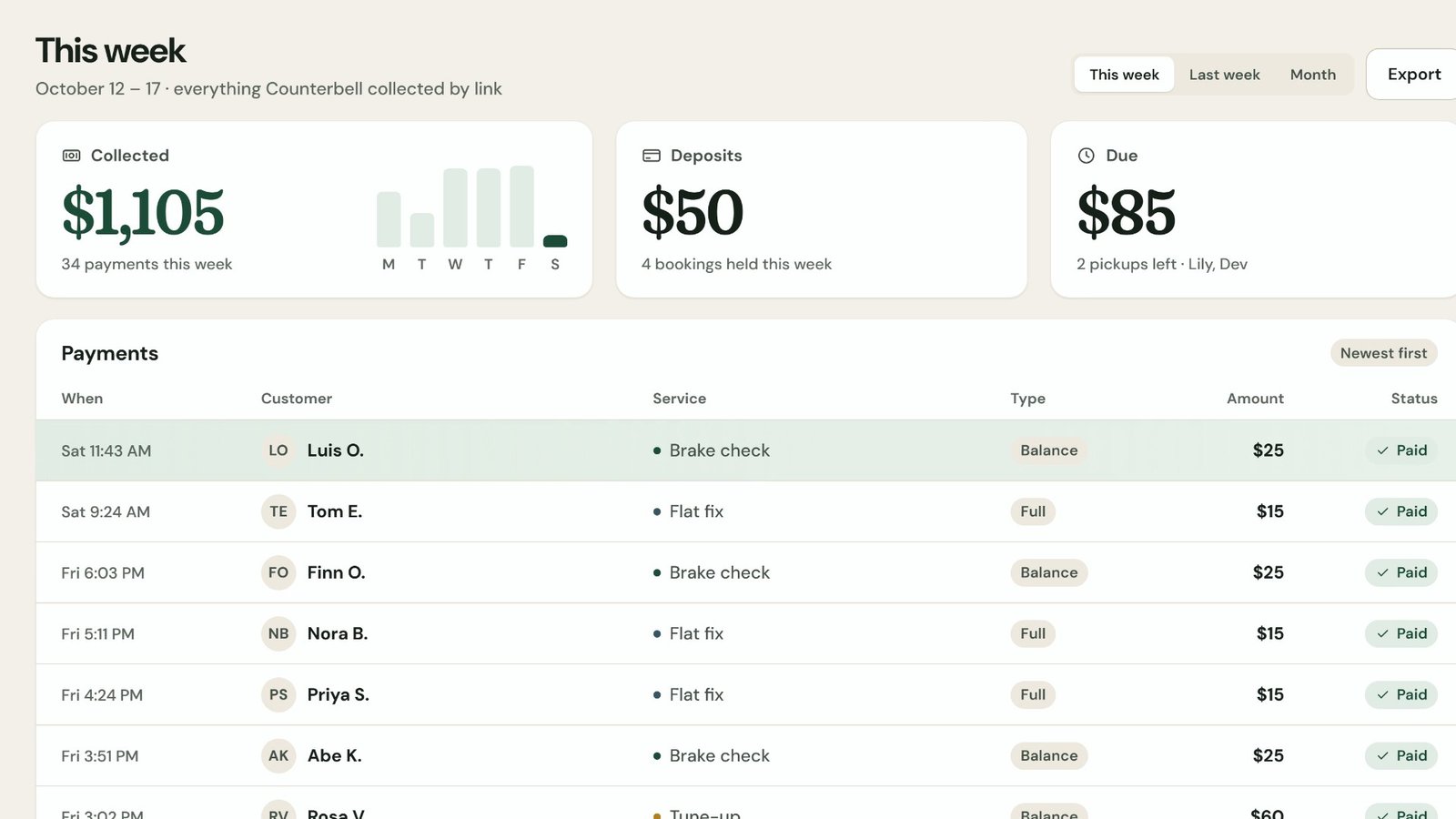Click Flat fix in Nora B. row
The height and width of the screenshot is (819, 1456).
tap(696, 633)
